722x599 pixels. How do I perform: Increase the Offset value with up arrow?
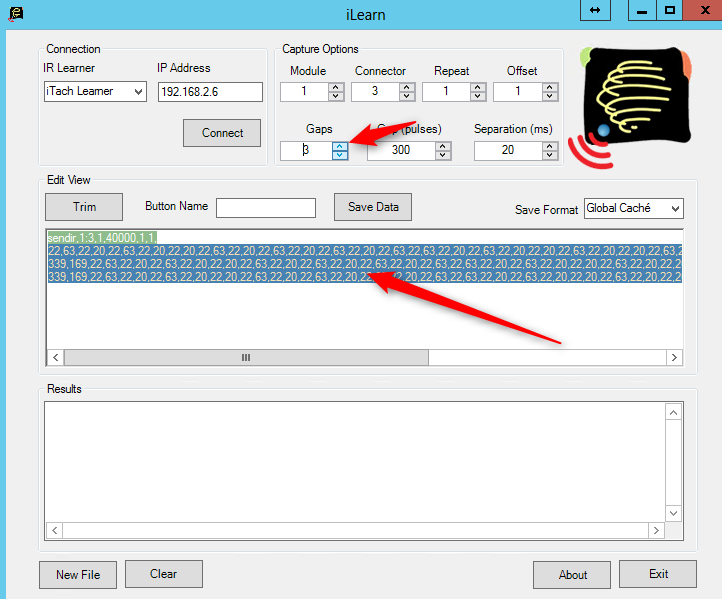[x=550, y=87]
